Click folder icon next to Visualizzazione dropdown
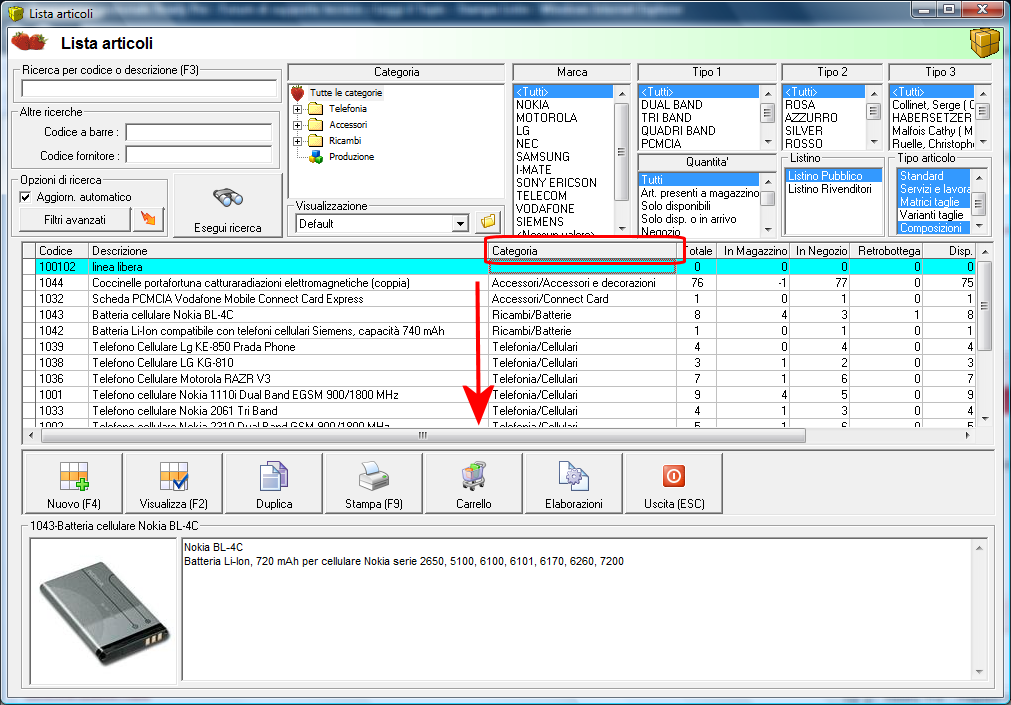 click(x=488, y=223)
